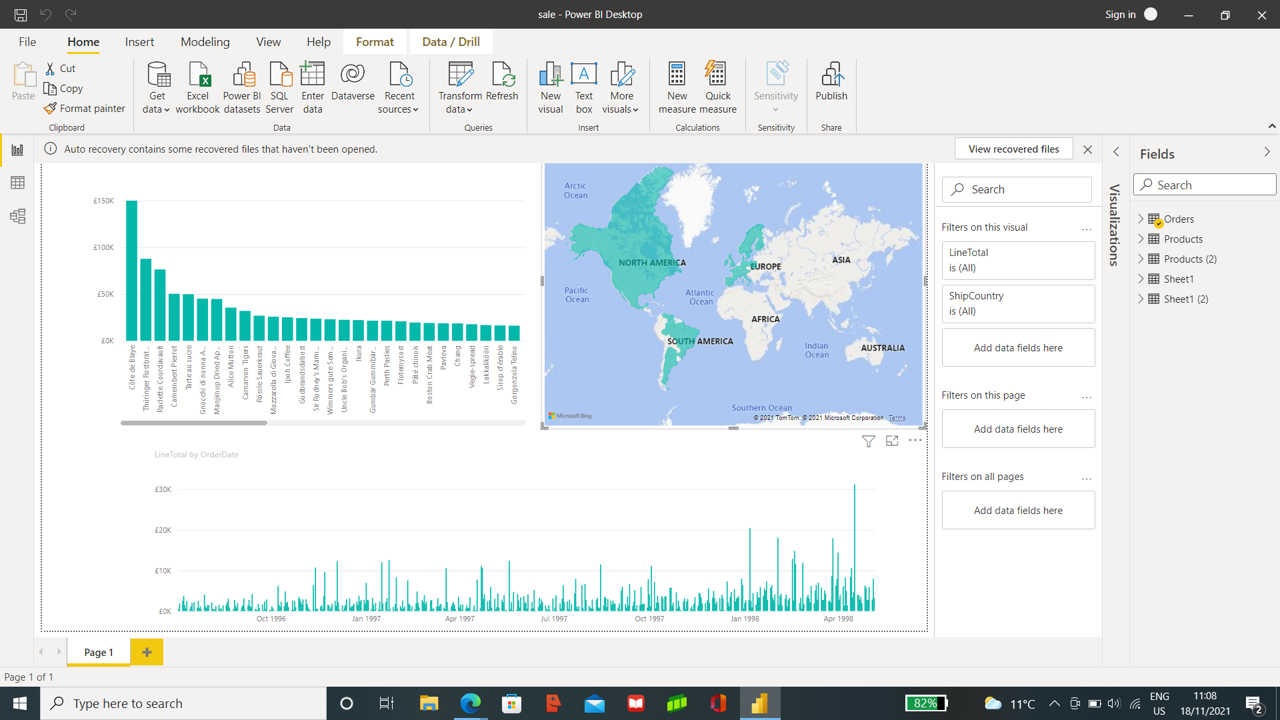
Task: Create a Quick measure
Action: click(x=717, y=88)
